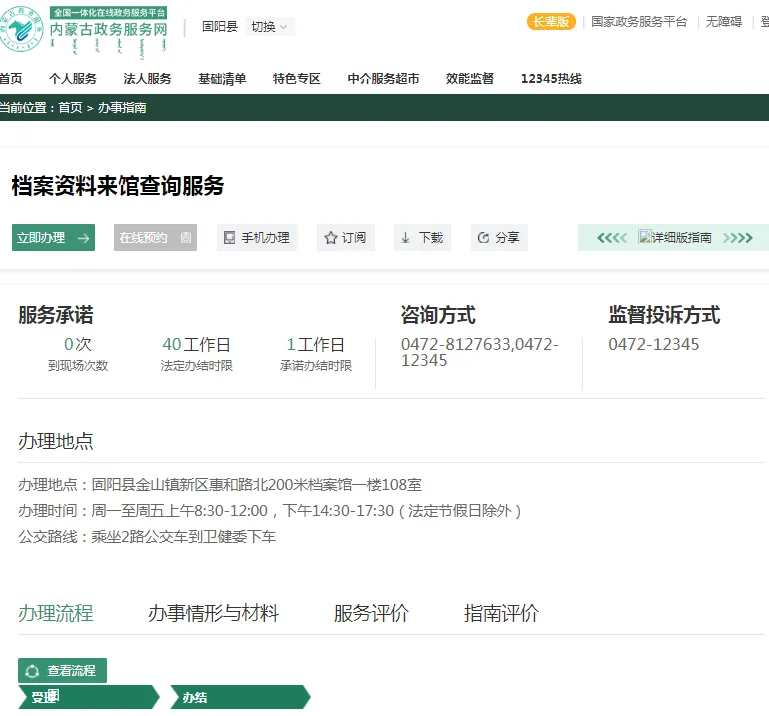Open the 个人服务 menu
Screen dimensions: 769x716
click(x=73, y=79)
